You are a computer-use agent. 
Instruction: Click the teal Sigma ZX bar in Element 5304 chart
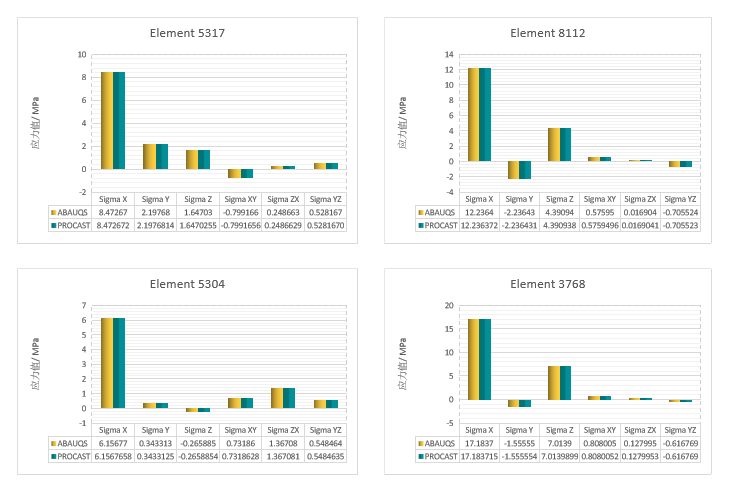click(289, 398)
